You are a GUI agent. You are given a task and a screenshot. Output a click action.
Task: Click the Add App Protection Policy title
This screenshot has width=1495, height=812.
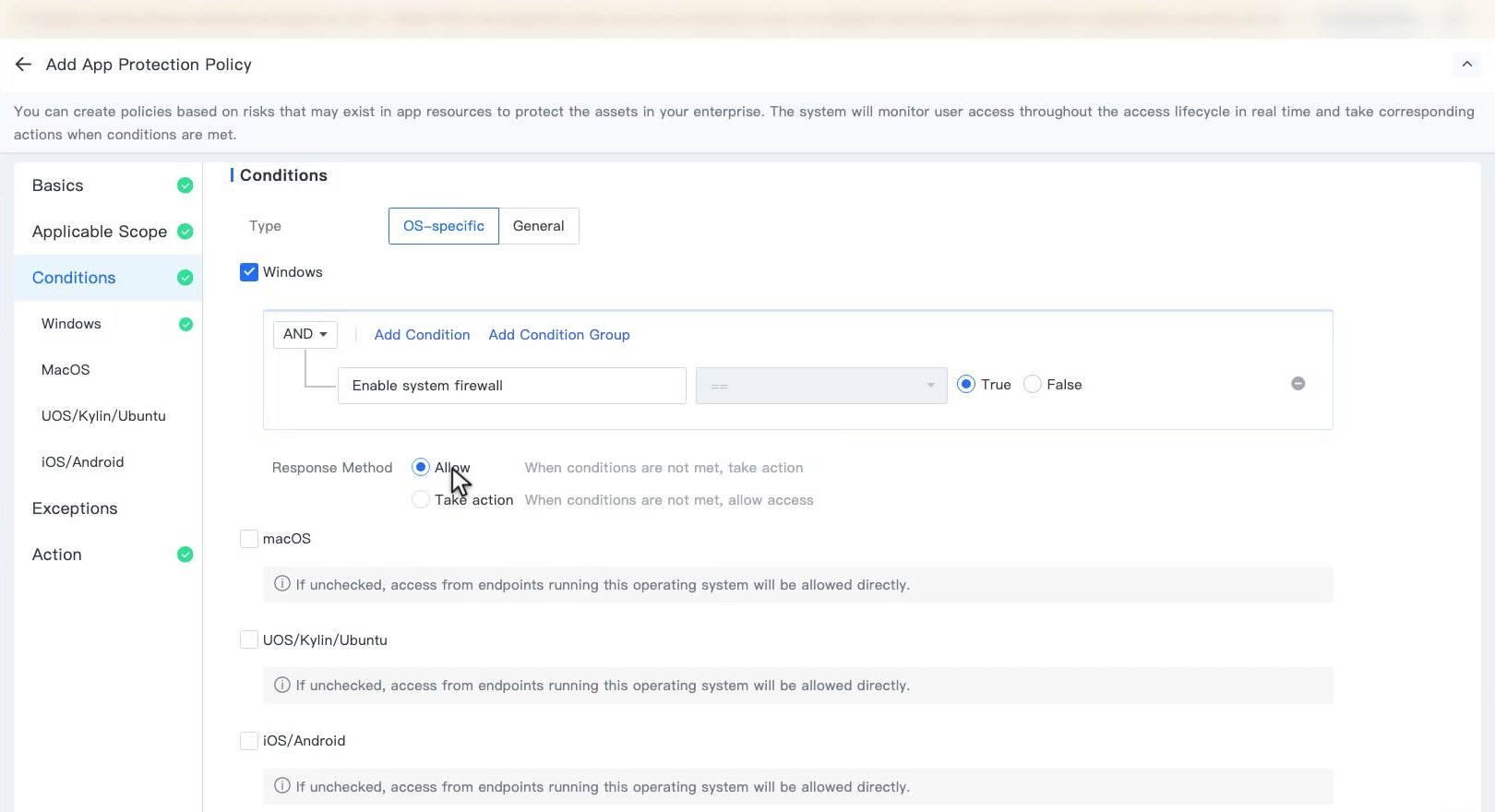pyautogui.click(x=149, y=65)
